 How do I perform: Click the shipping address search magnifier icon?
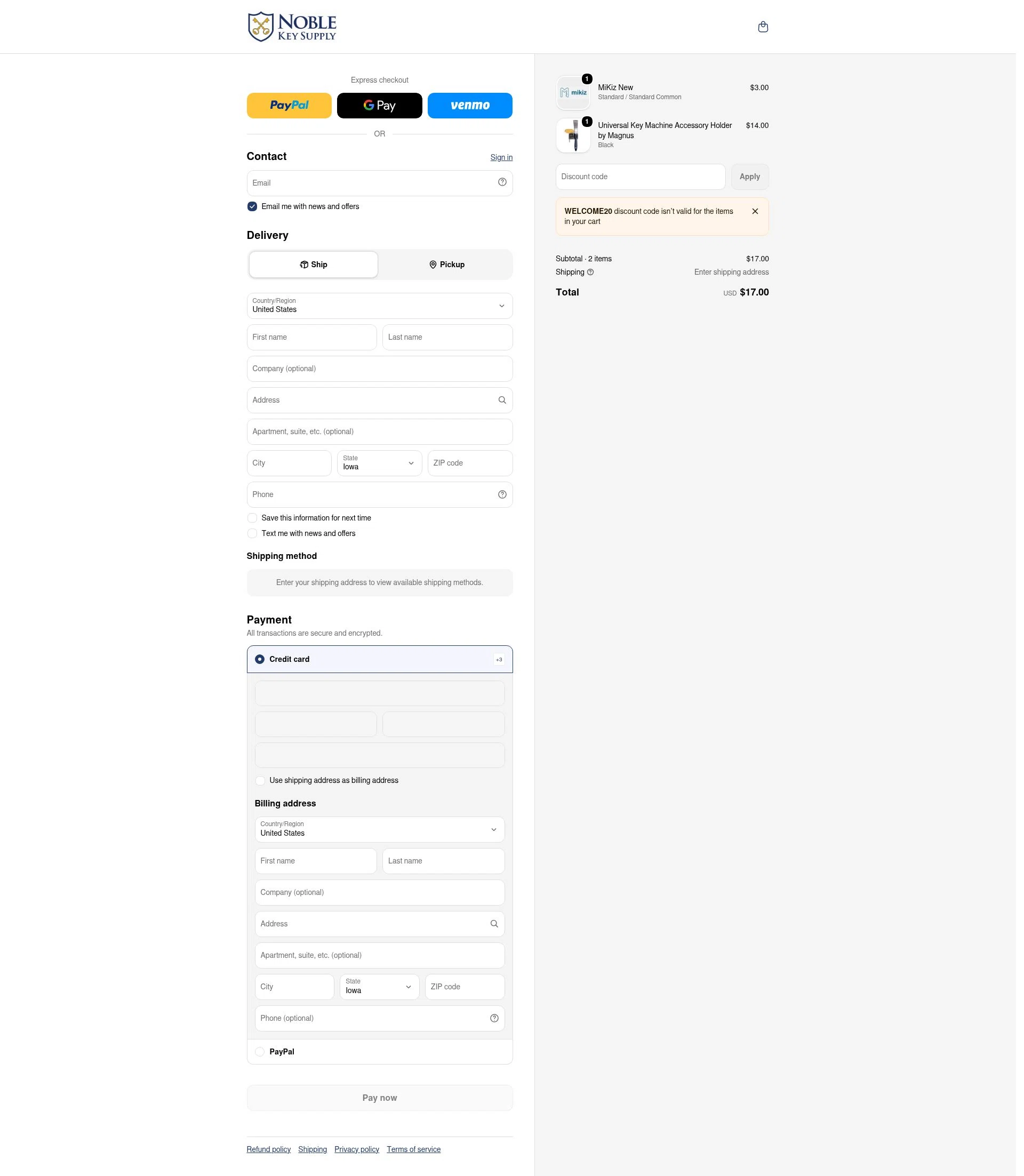506,403
